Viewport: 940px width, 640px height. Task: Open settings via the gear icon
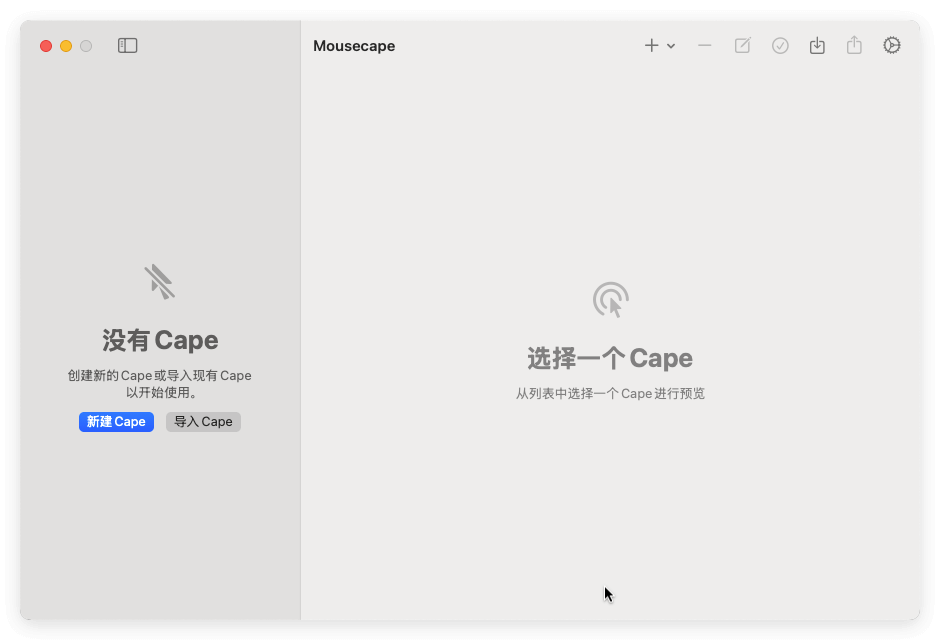892,46
